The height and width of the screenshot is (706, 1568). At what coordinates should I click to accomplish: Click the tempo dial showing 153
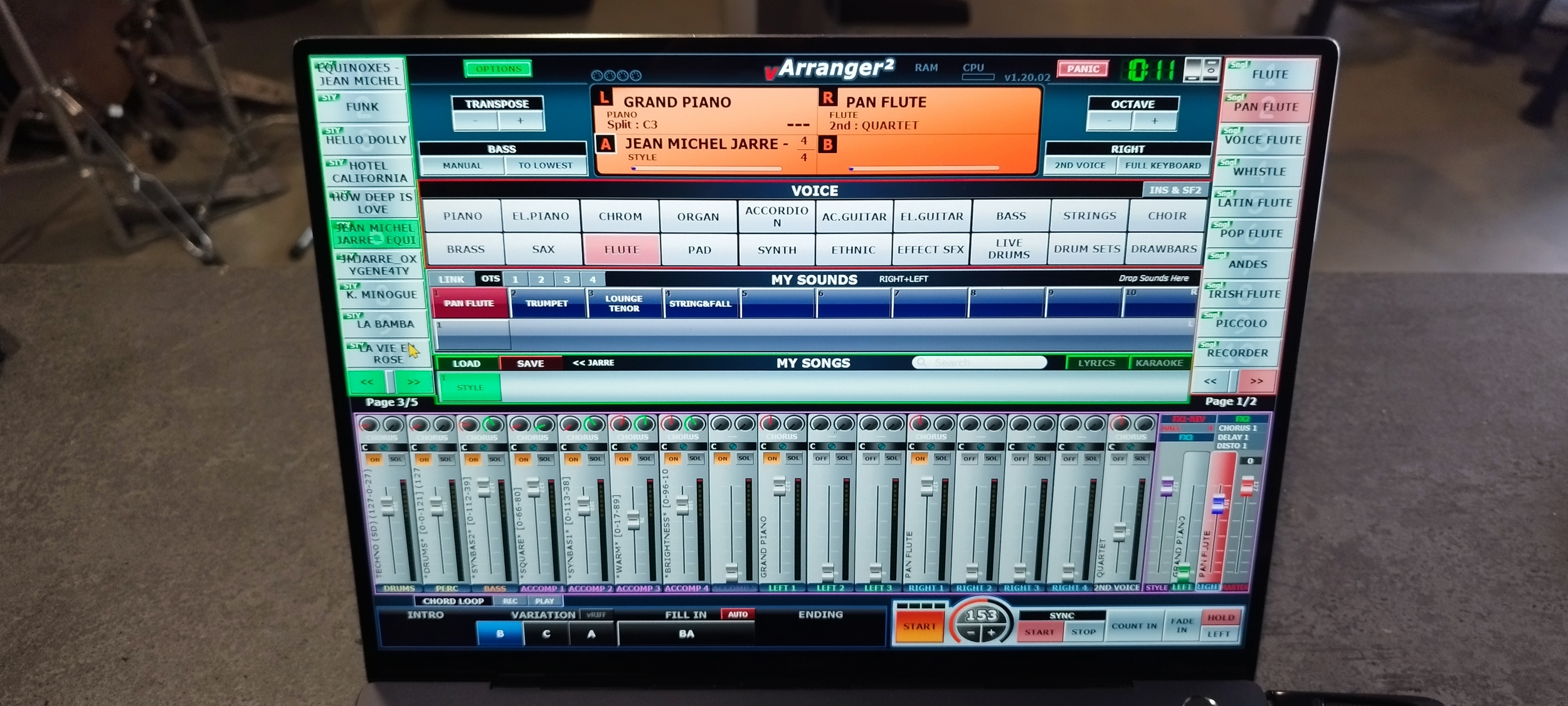(981, 616)
